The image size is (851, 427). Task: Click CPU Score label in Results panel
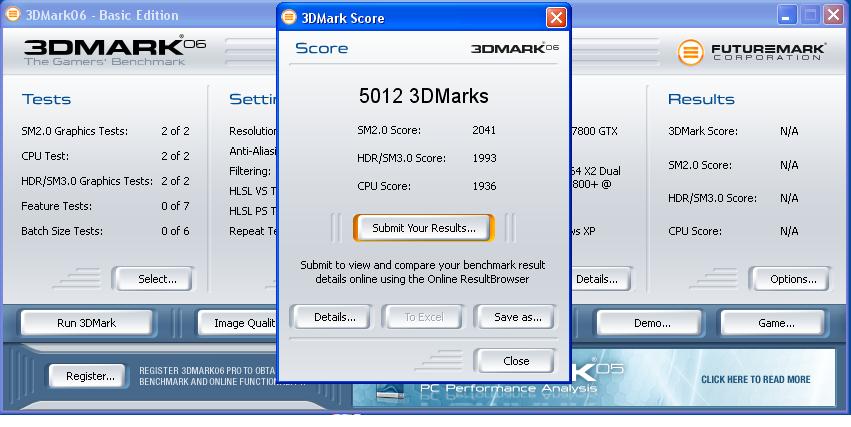pos(695,231)
